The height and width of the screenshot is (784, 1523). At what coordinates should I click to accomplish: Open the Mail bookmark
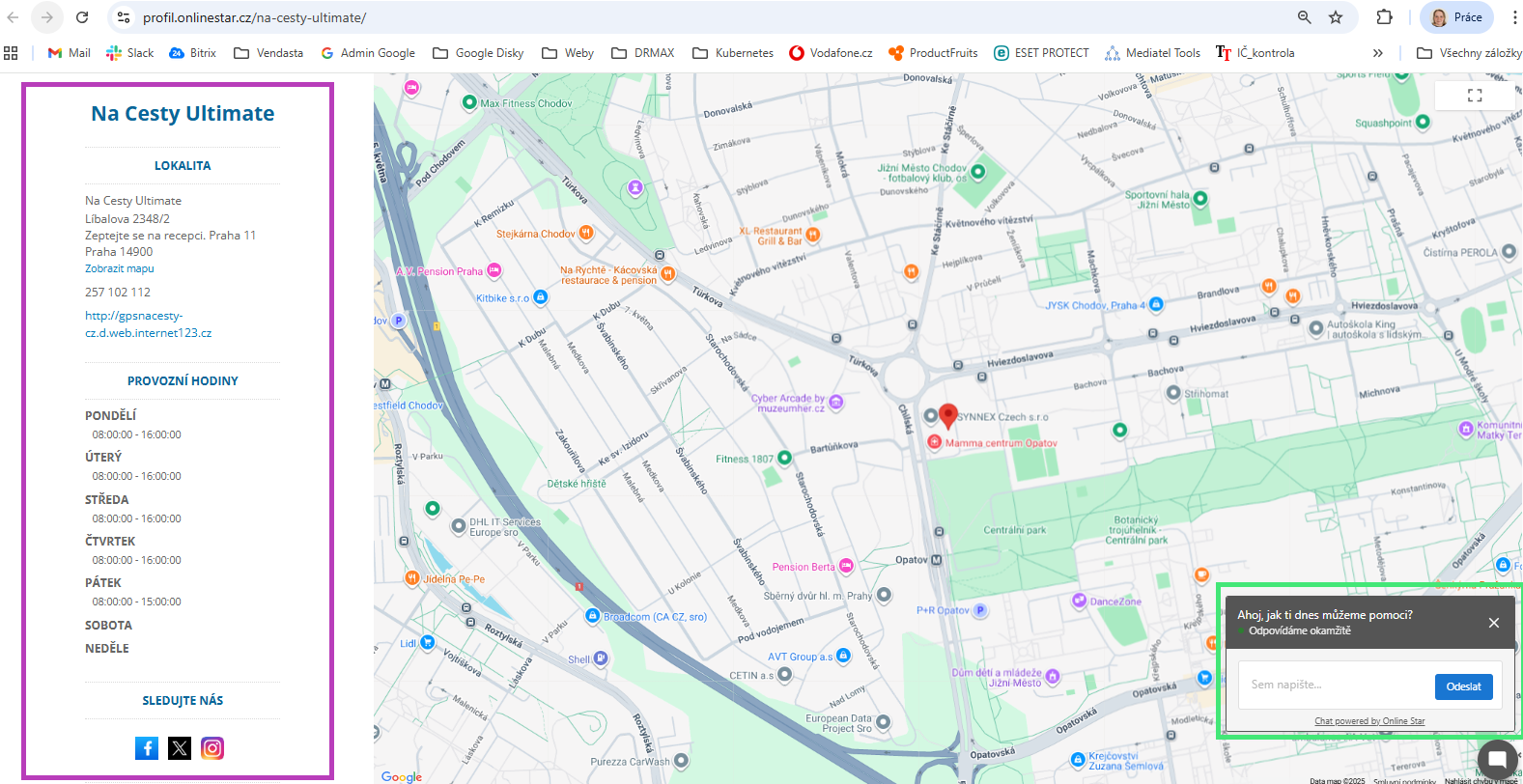[x=69, y=53]
